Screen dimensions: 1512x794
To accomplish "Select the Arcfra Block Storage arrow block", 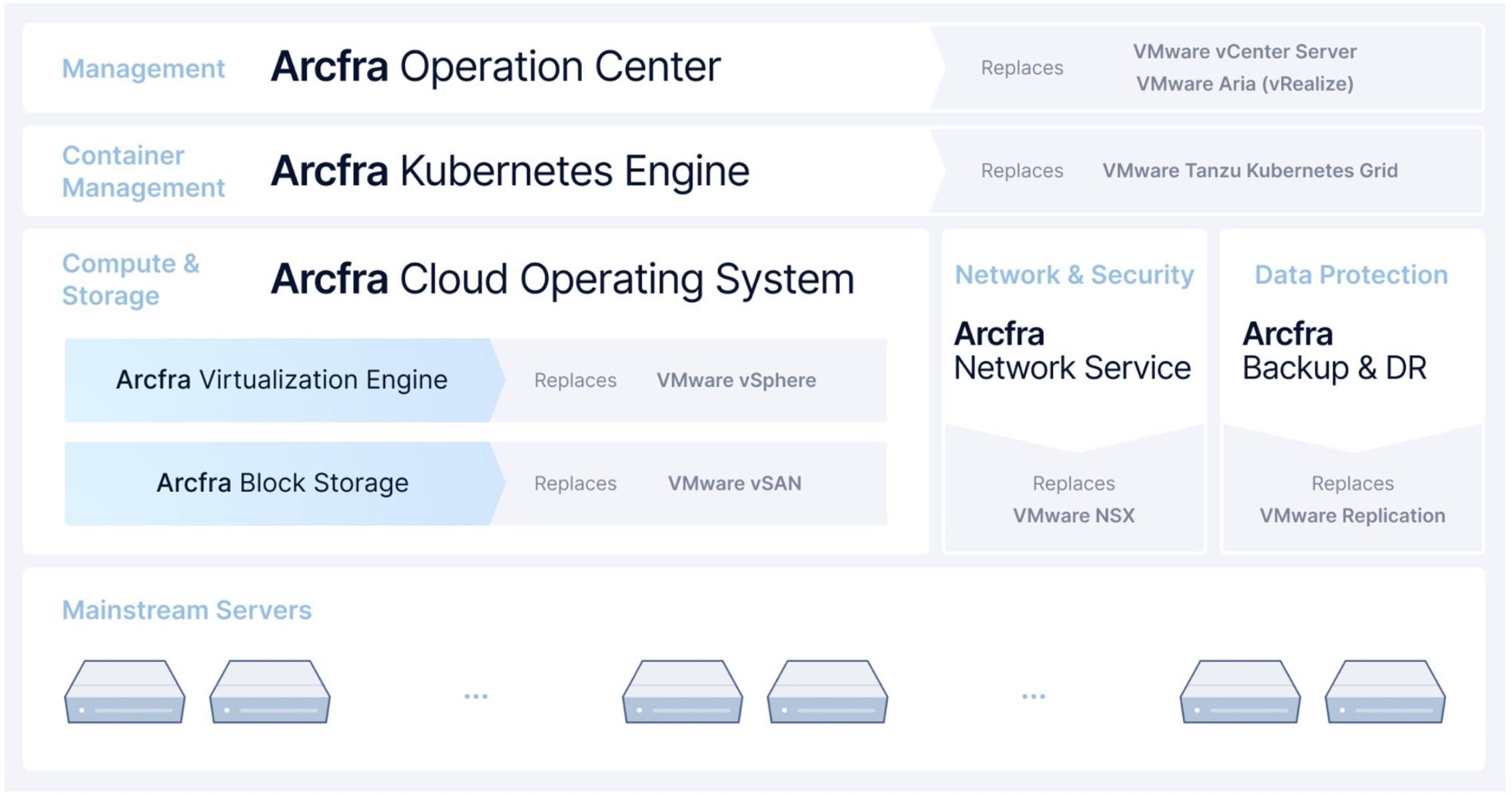I will point(285,484).
